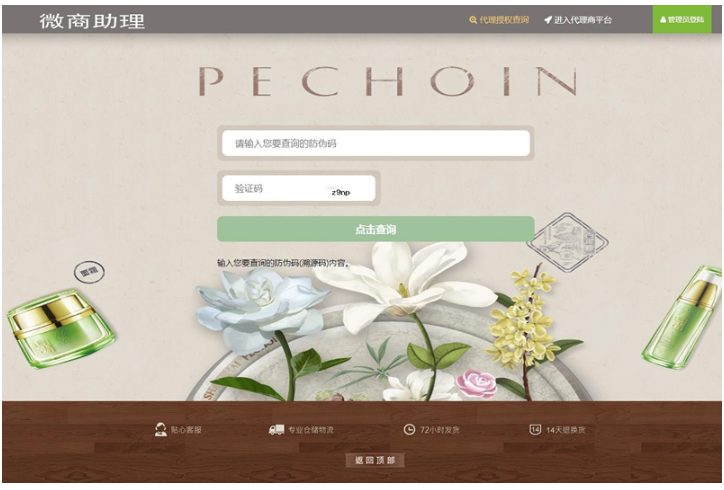Click the 贴心客服 footer text
This screenshot has height=490, width=724.
point(186,430)
